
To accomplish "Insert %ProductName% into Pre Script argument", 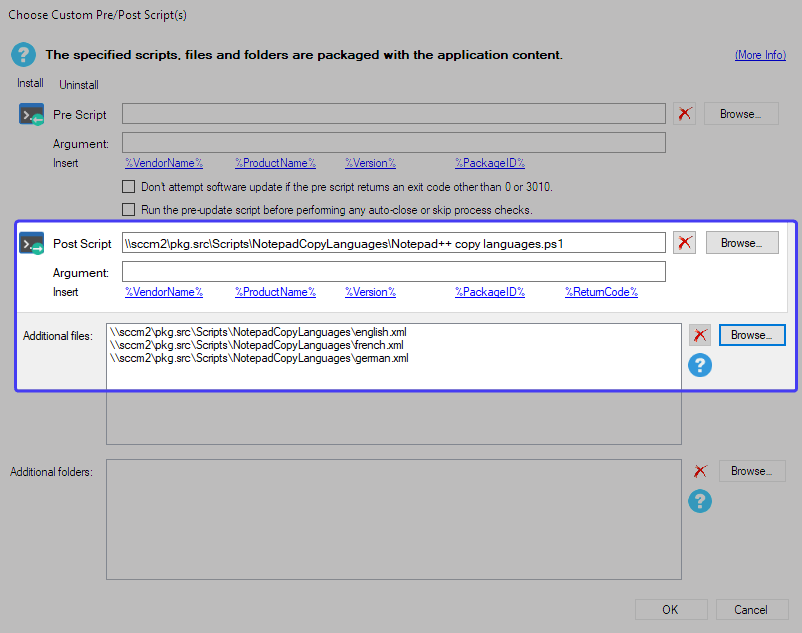I will (276, 163).
